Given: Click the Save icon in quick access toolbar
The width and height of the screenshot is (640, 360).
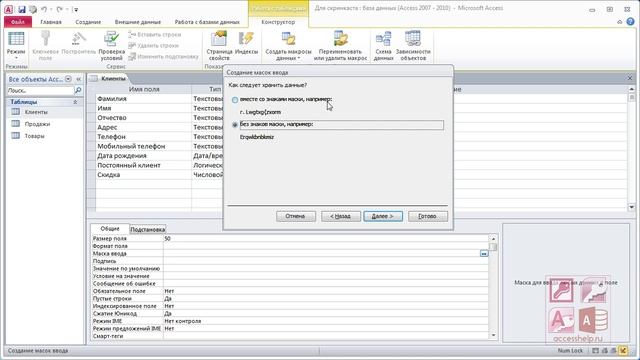Looking at the screenshot, I should coord(22,9).
